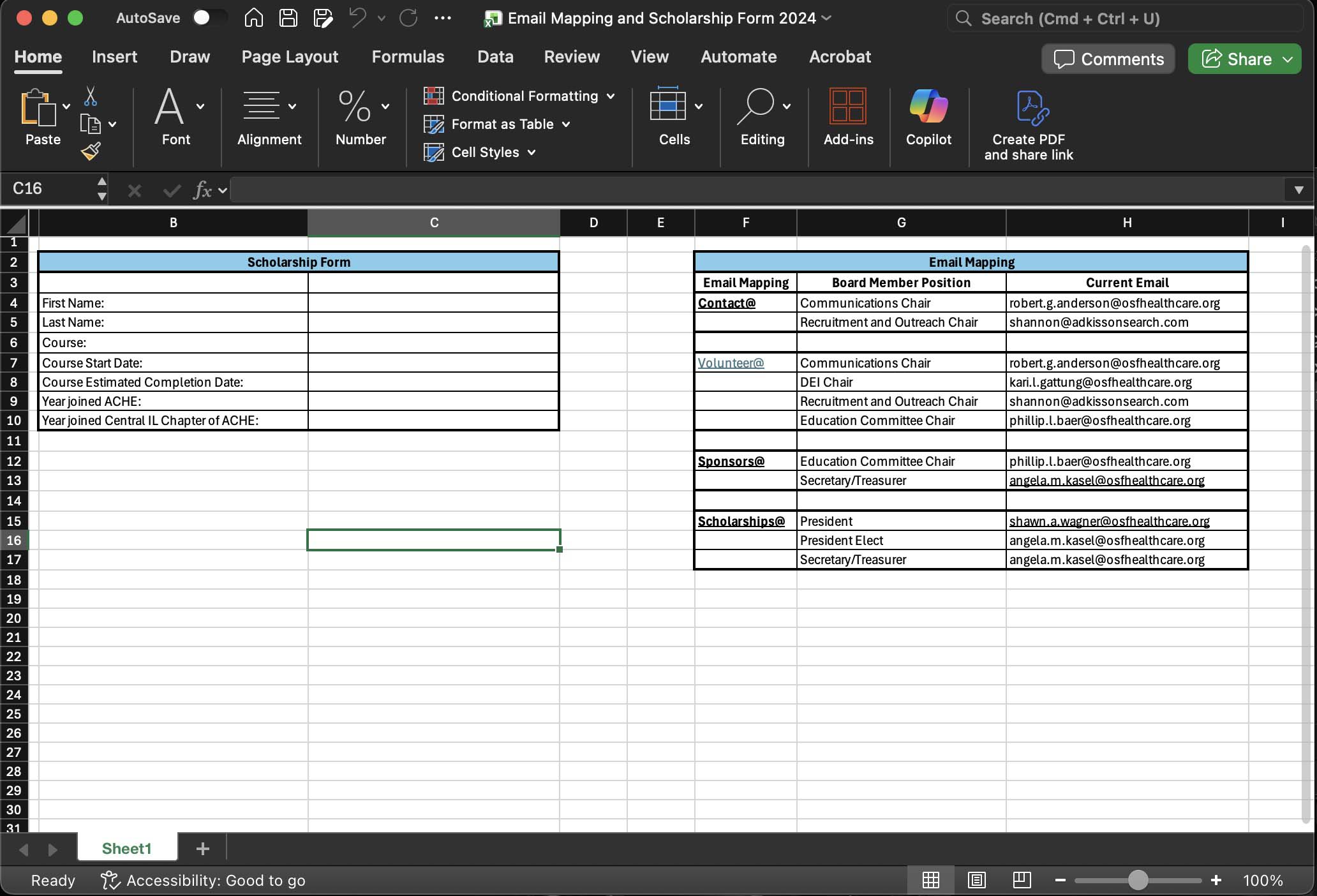
Task: Cut selection with the scissors icon
Action: click(x=91, y=96)
